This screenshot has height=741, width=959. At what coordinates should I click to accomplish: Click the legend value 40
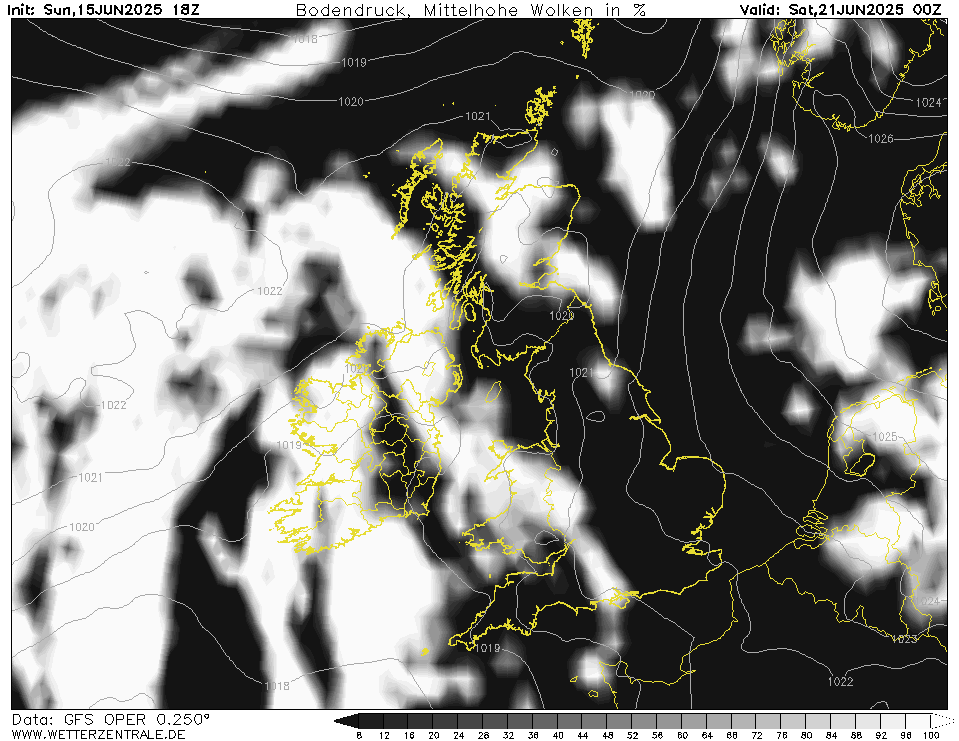[x=558, y=735]
